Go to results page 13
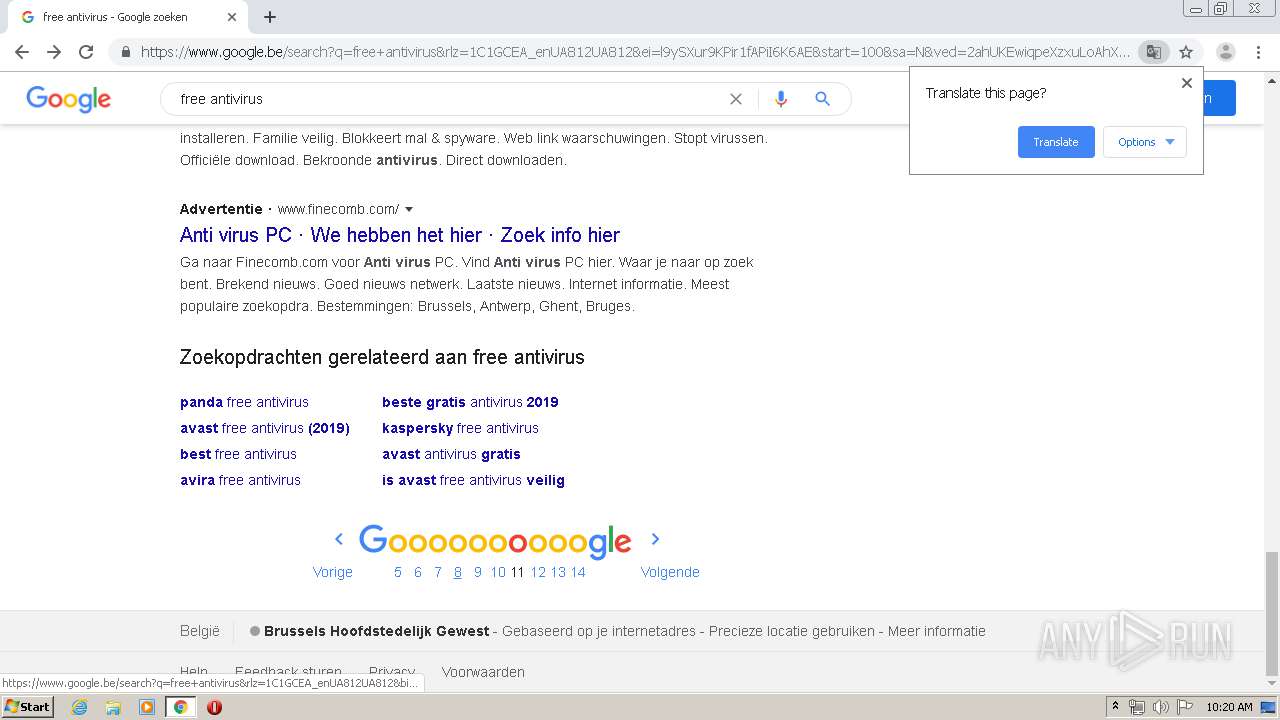1280x720 pixels. (558, 572)
